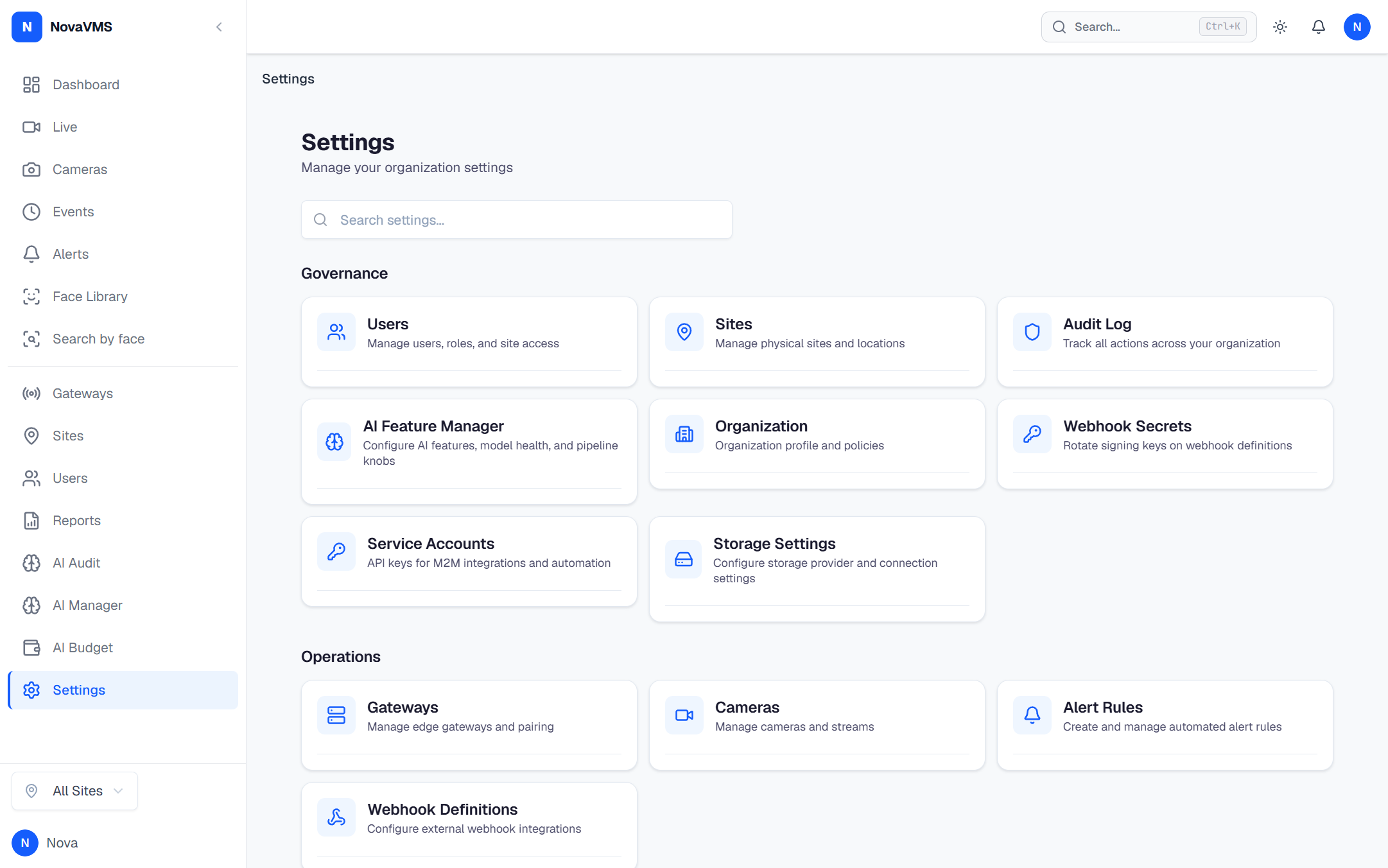Open Events in the sidebar
Screen dimensions: 1388x868
(x=123, y=212)
